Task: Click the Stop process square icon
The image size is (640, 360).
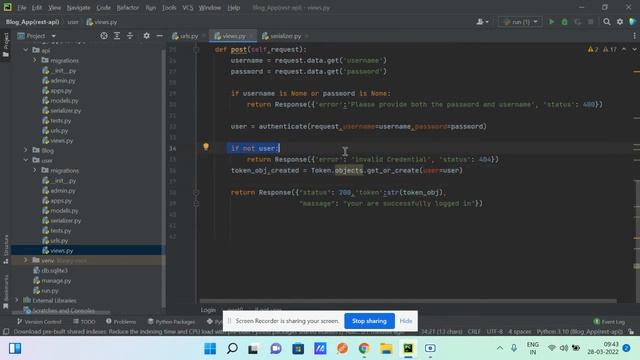Action: [x=591, y=22]
